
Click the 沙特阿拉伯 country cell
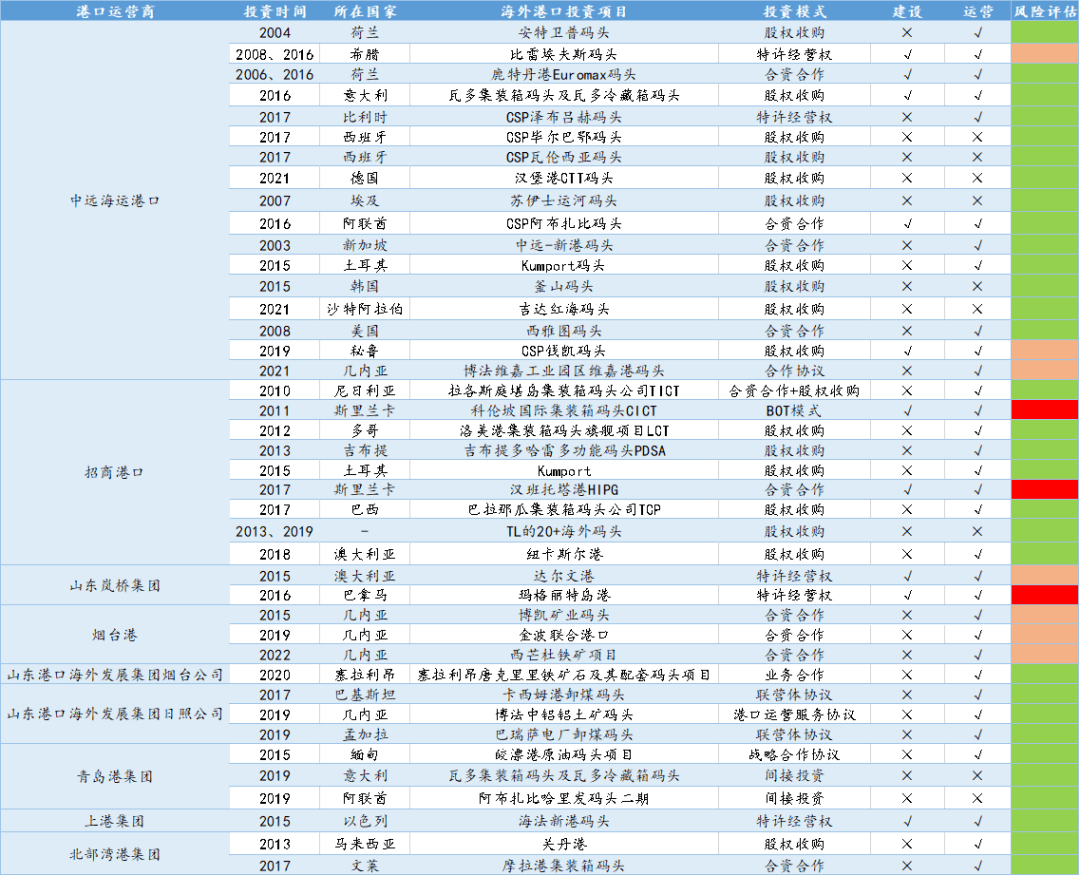365,309
